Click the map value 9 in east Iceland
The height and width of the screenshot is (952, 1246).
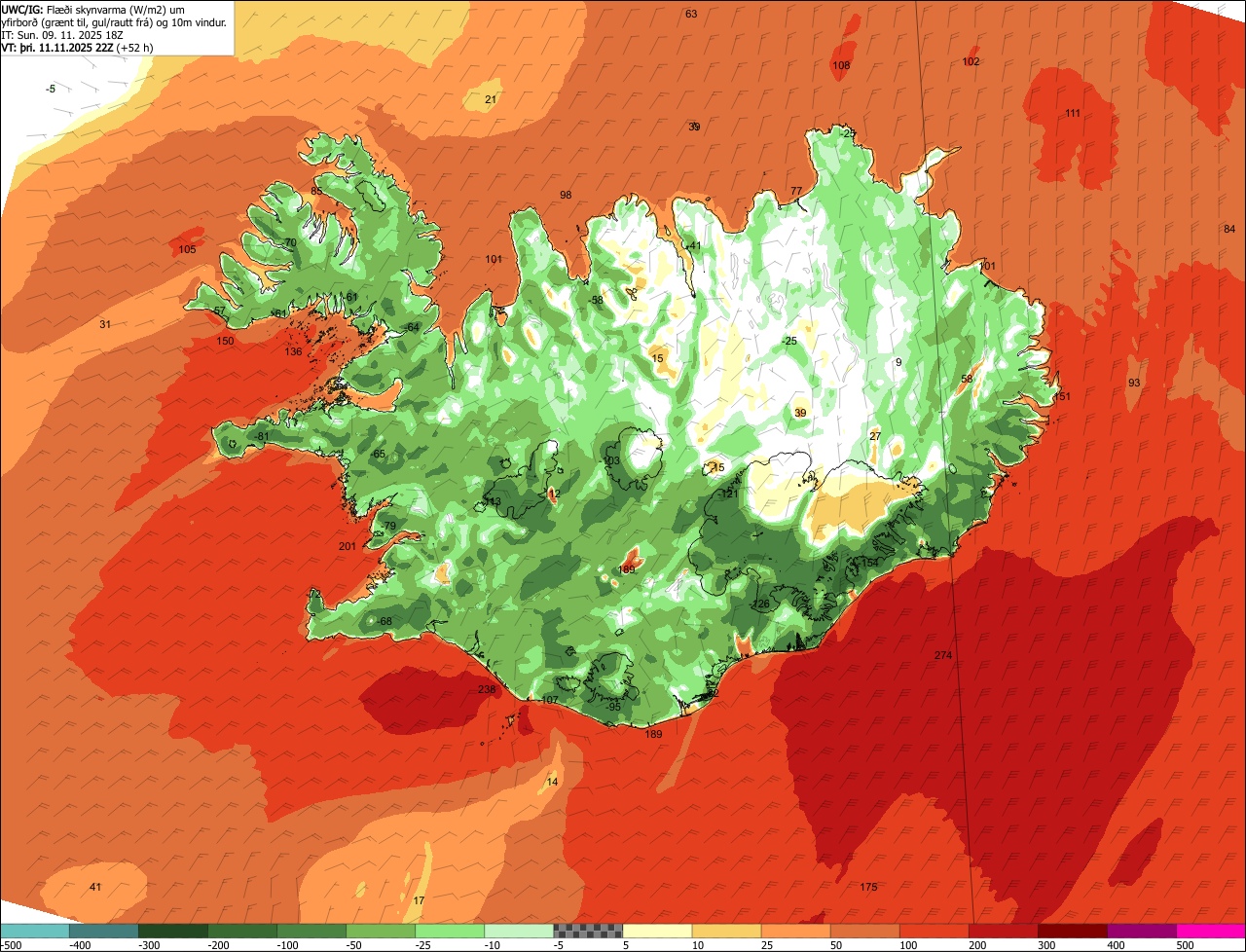pyautogui.click(x=898, y=362)
